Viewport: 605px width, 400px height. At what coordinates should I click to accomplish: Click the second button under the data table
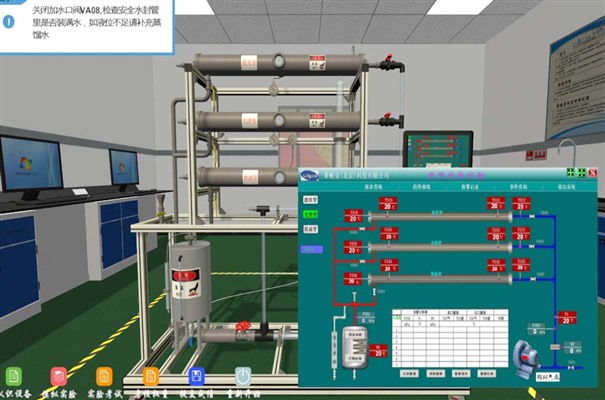tap(436, 373)
